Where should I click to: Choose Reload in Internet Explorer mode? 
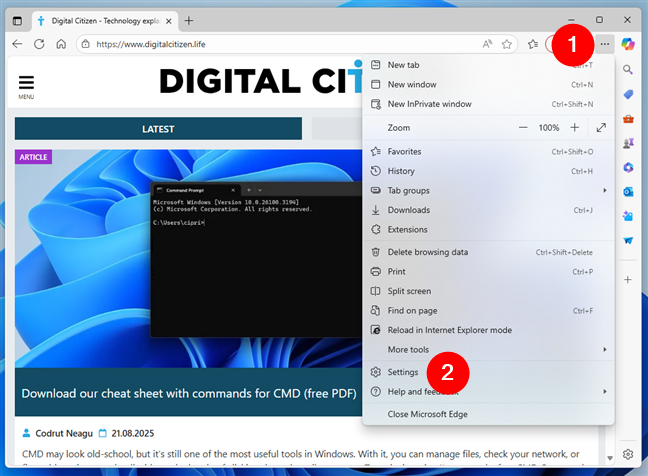[x=488, y=330]
